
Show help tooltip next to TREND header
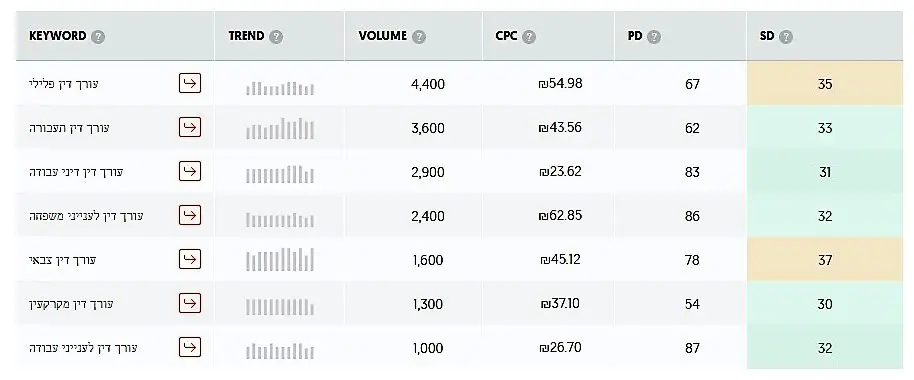pos(276,37)
